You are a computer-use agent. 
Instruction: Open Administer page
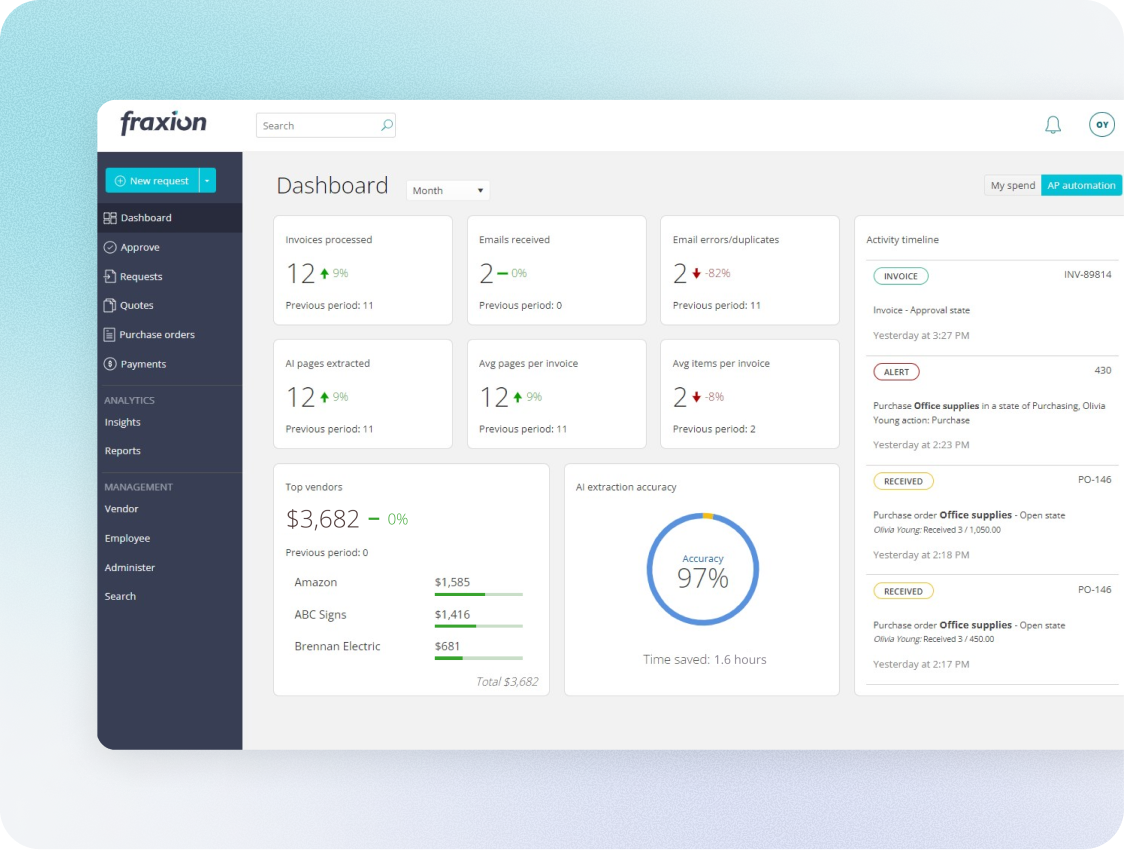coord(129,568)
